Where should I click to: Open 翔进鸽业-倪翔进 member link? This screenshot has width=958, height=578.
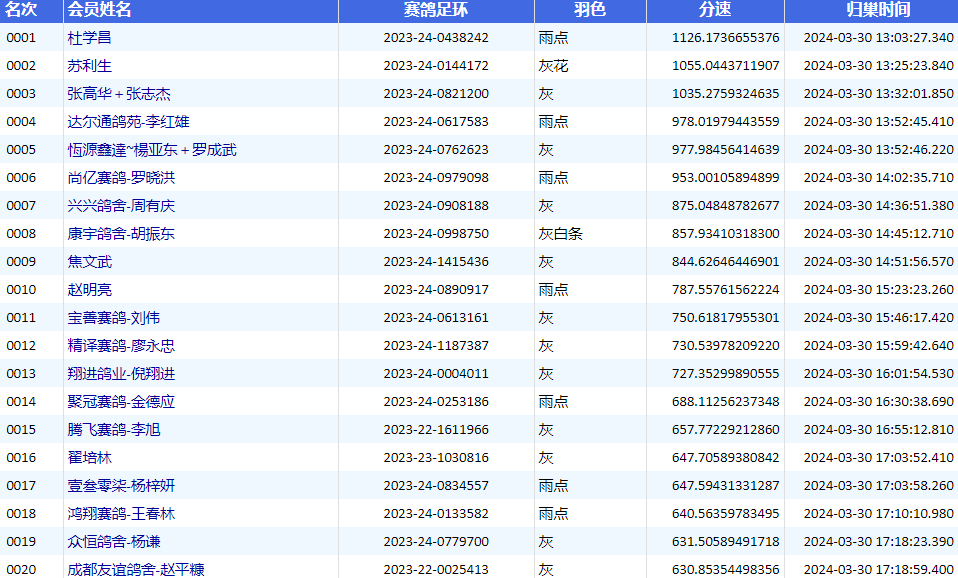point(121,374)
